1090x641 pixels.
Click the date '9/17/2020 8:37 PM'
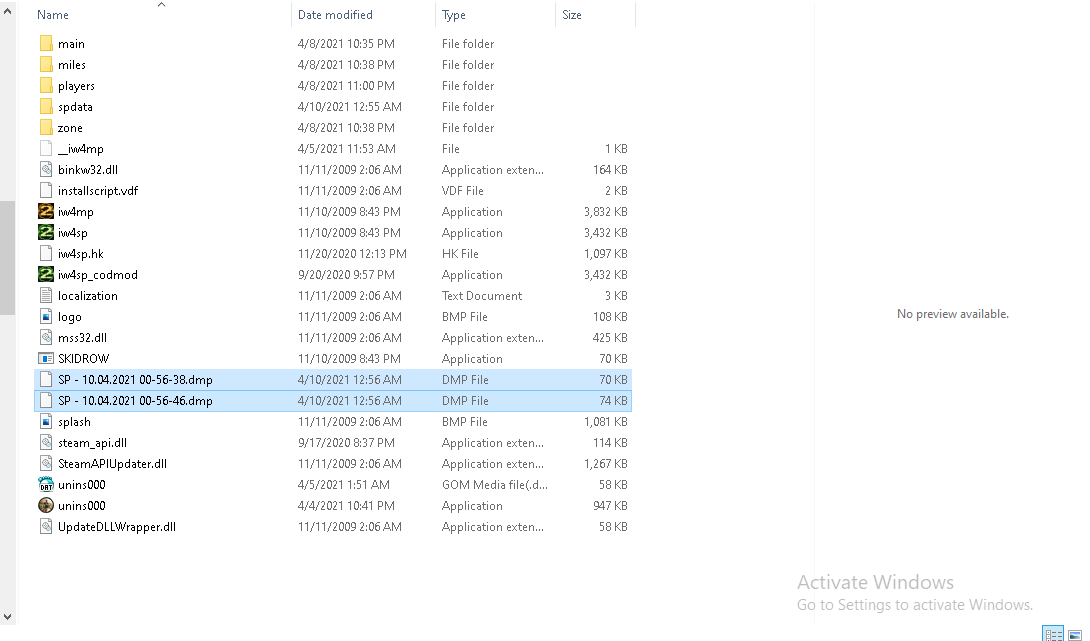coord(346,443)
